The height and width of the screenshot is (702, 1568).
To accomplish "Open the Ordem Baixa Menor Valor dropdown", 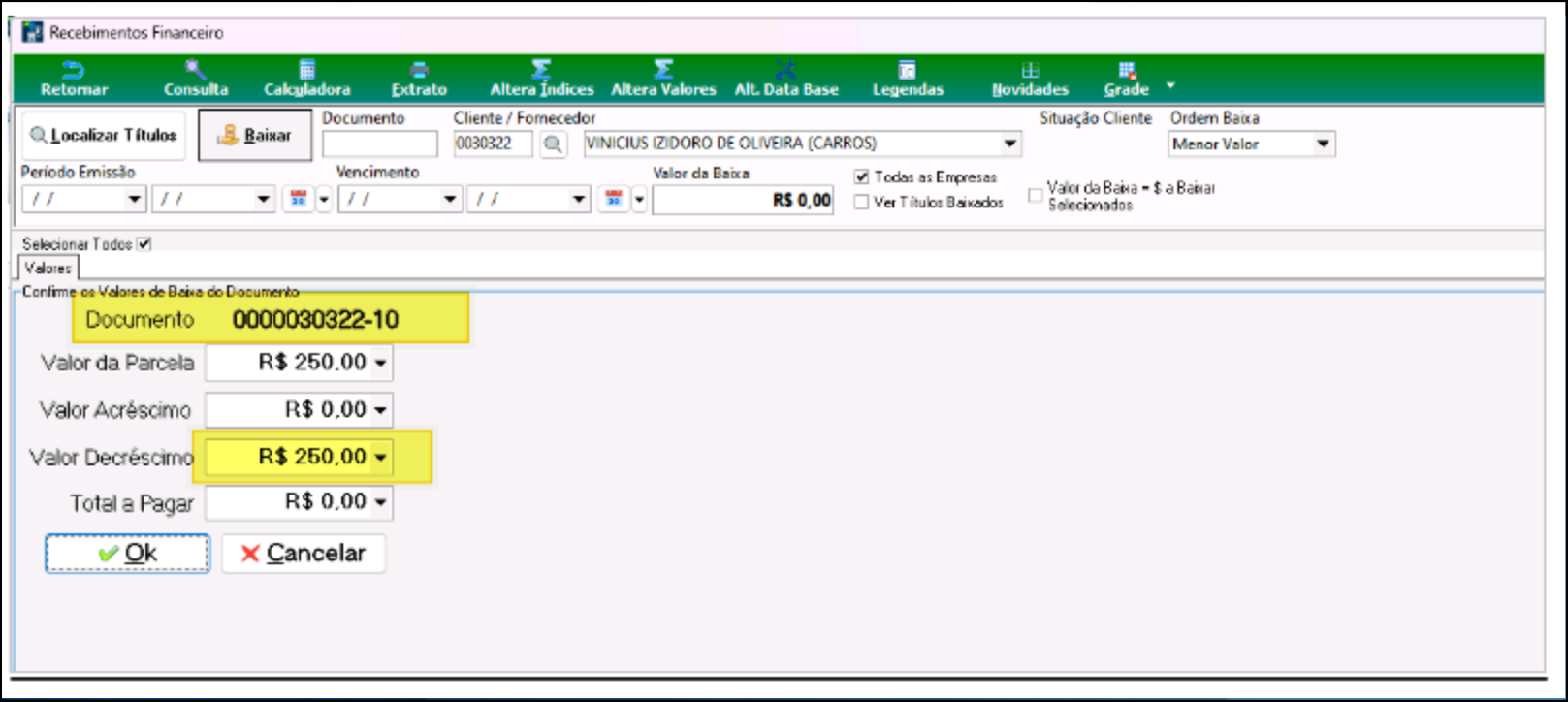I will (1323, 144).
